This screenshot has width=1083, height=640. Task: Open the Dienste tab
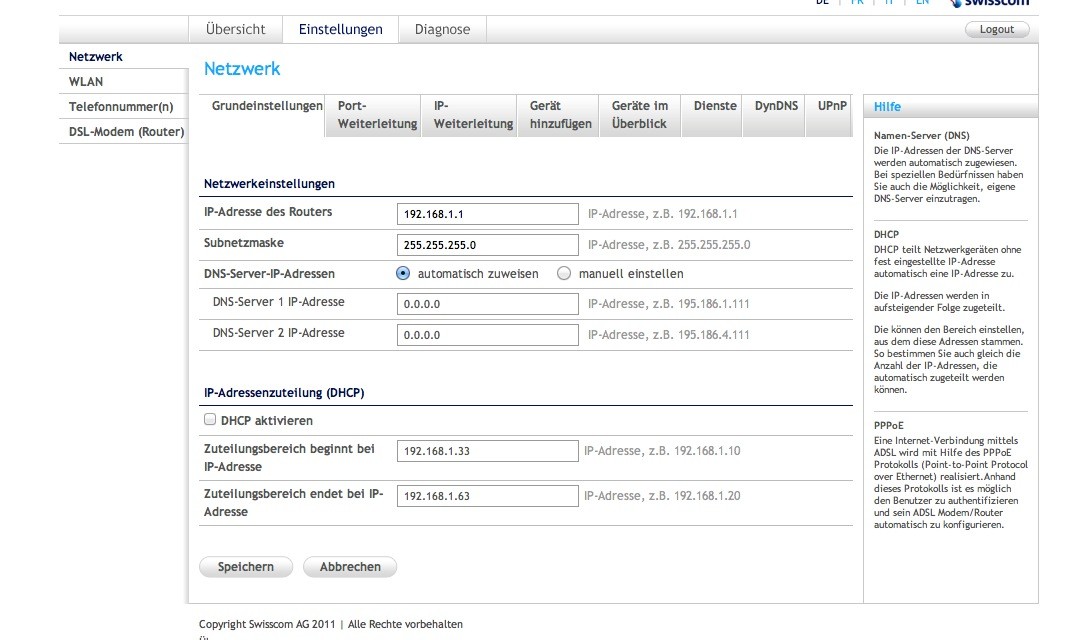click(x=715, y=106)
